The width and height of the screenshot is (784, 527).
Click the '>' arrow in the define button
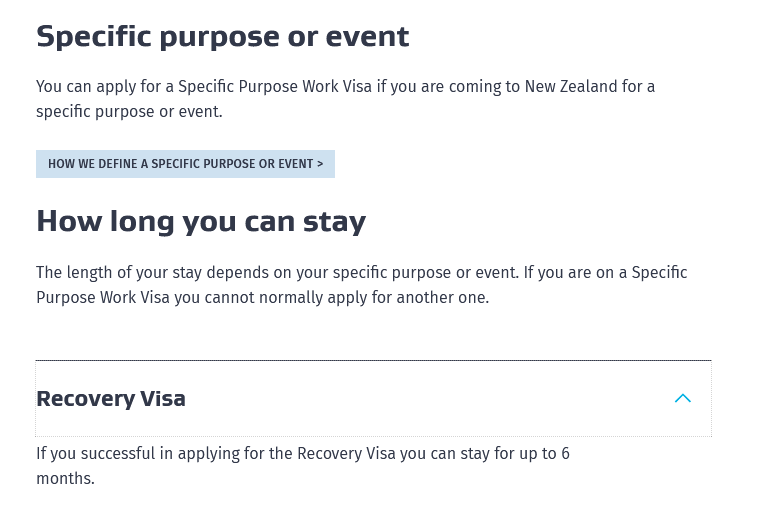320,164
